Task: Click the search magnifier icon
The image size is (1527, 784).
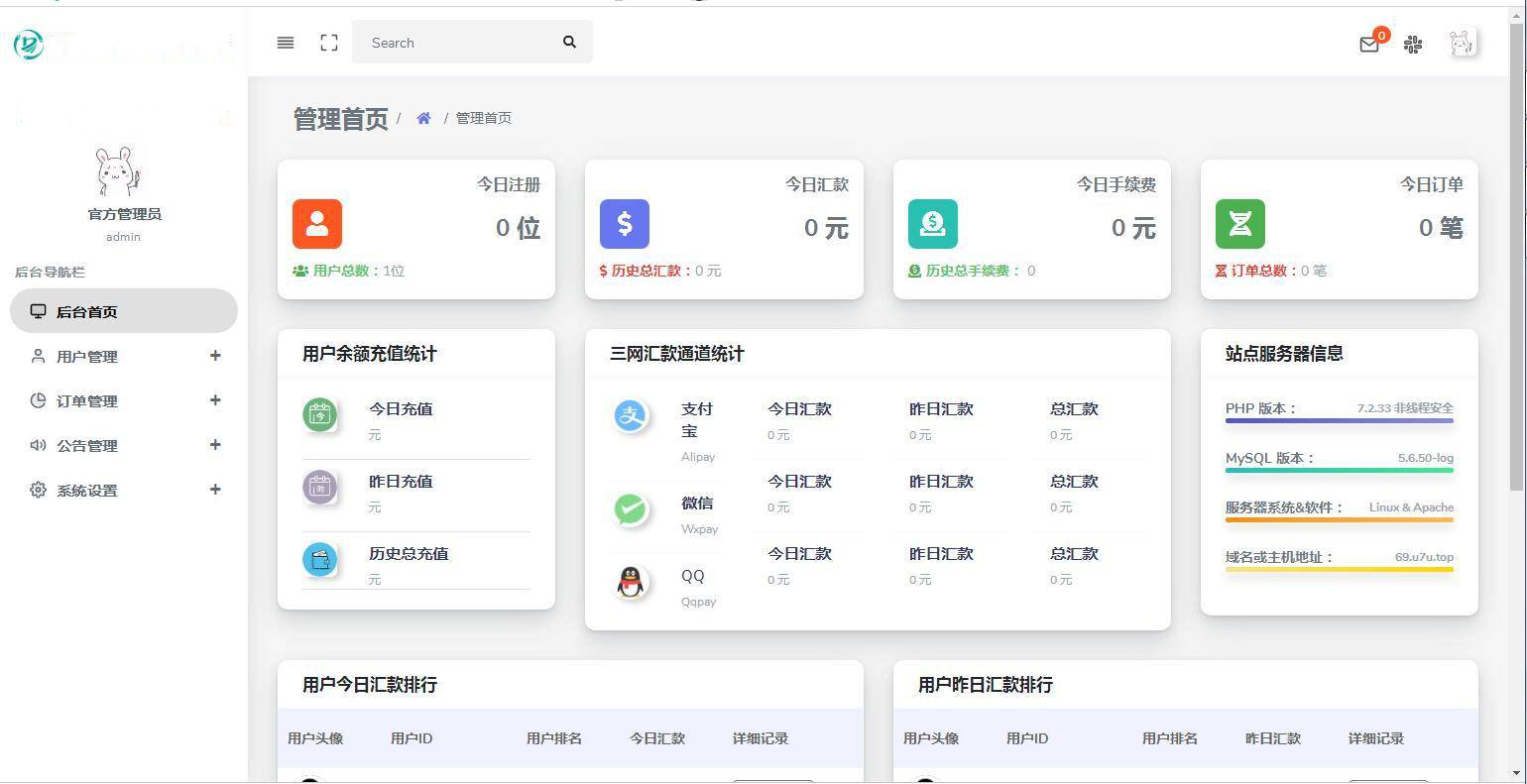Action: click(x=569, y=42)
